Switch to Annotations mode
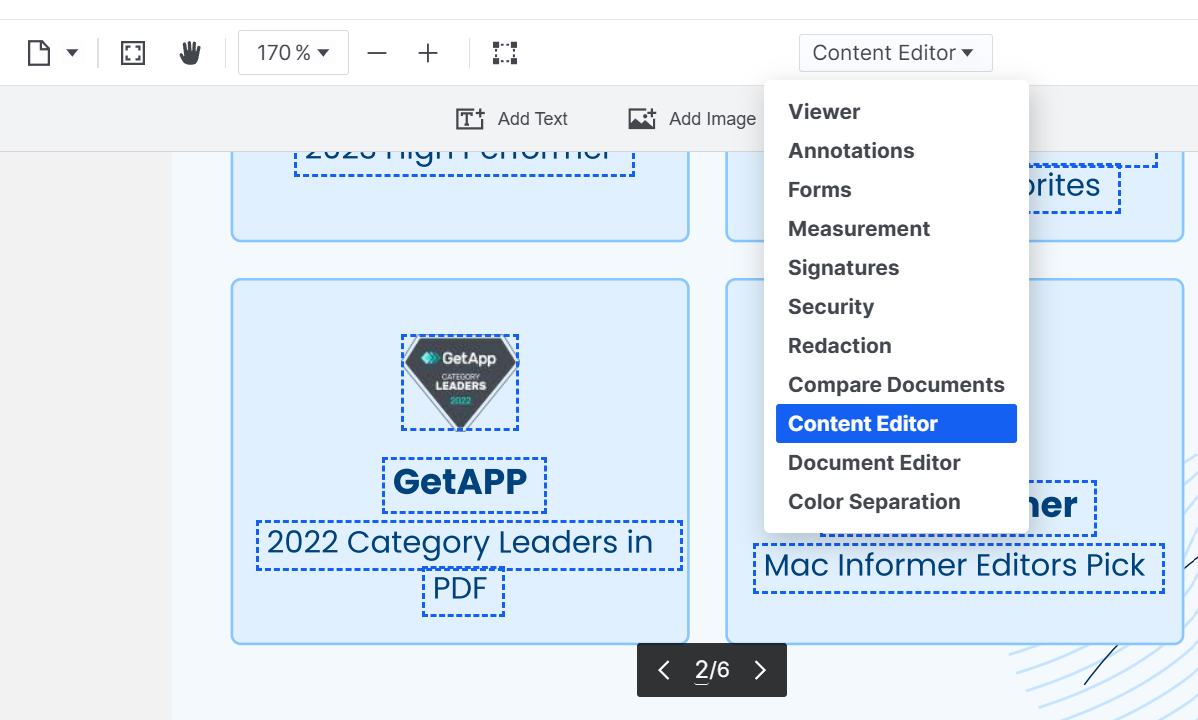This screenshot has height=720, width=1198. (x=896, y=151)
